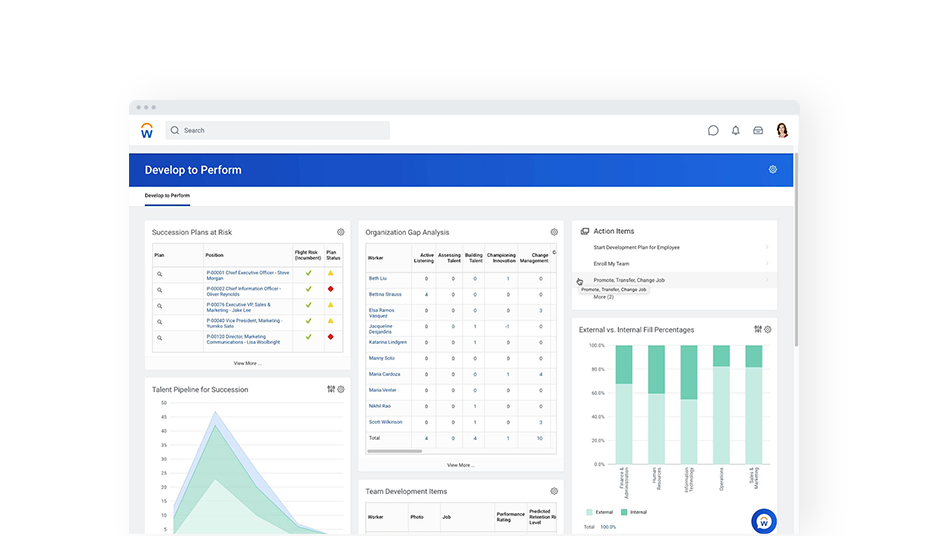Open the chat messages icon in header

point(713,130)
